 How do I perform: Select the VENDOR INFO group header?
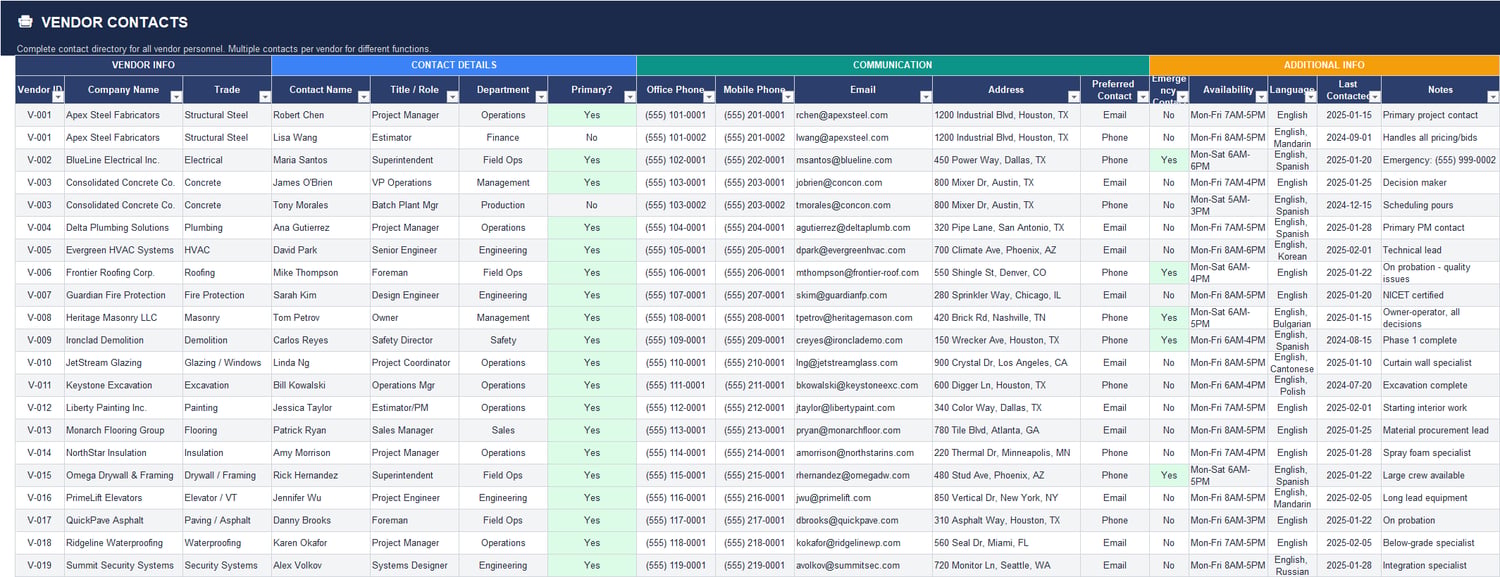coord(143,65)
